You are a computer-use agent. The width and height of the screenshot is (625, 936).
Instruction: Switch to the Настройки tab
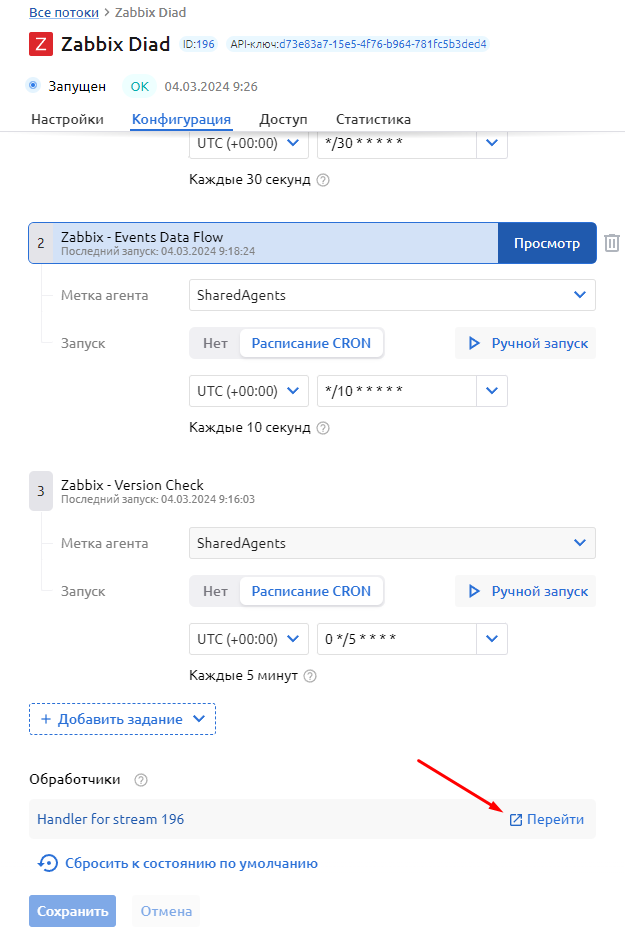tap(67, 120)
